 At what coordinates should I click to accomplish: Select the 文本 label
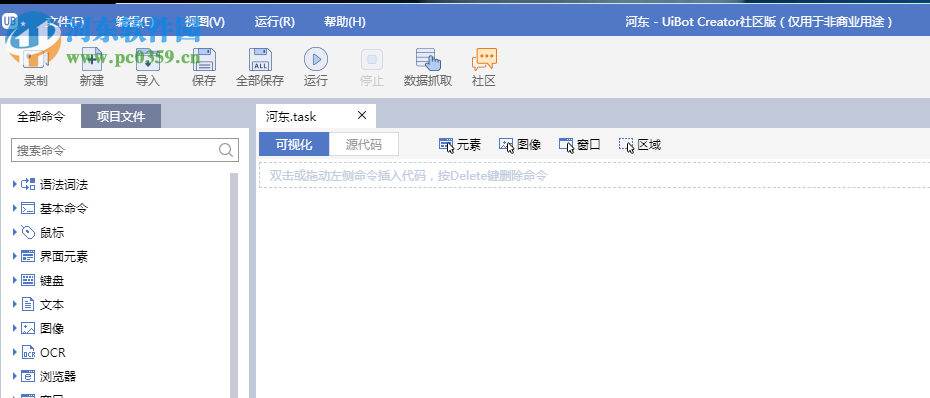(x=52, y=304)
